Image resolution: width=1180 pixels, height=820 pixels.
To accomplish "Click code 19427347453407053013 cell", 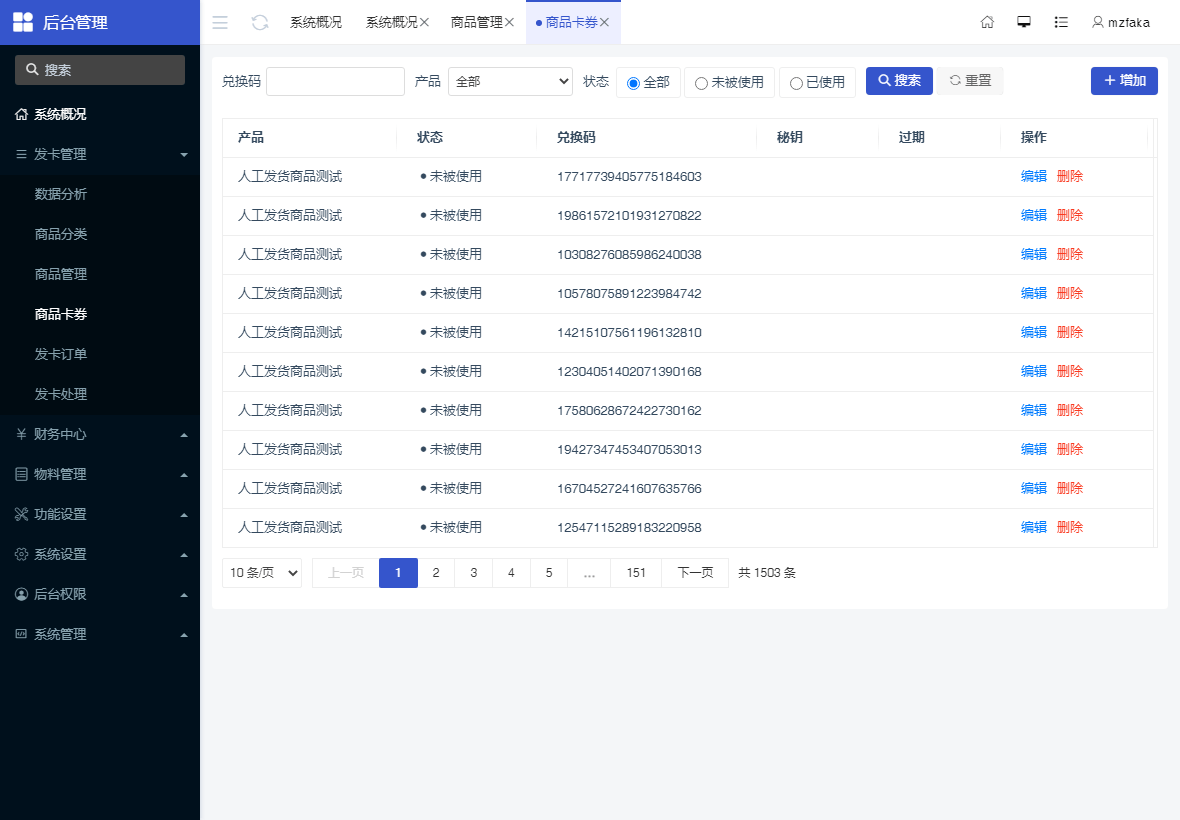I will 629,449.
